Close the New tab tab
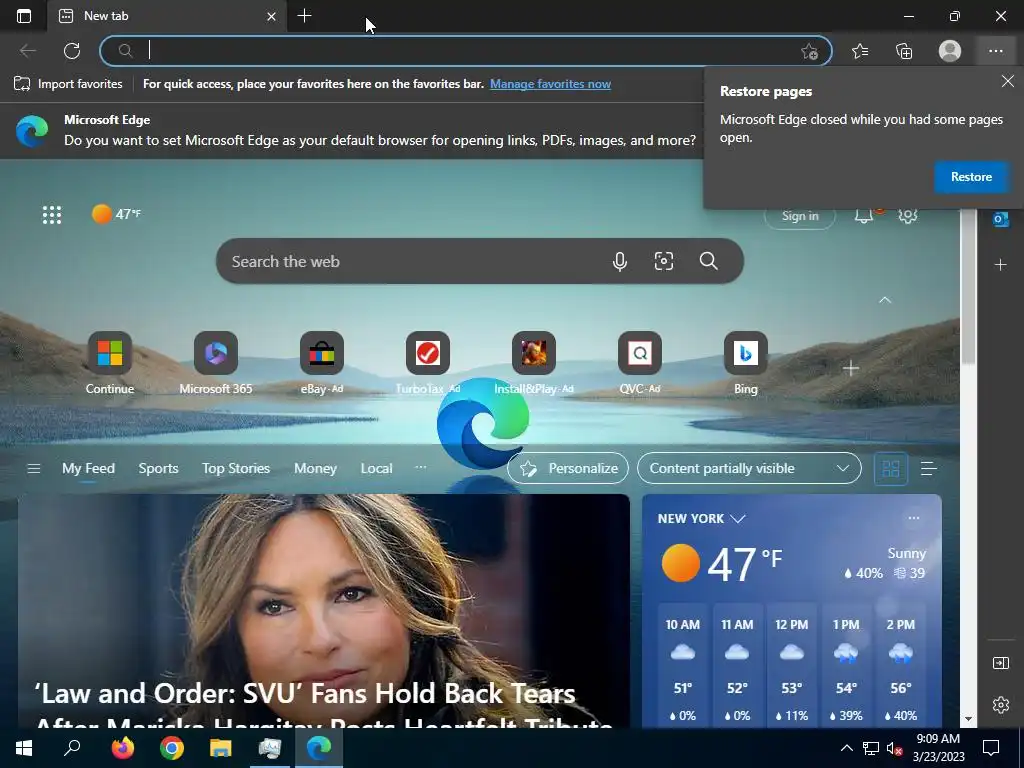The height and width of the screenshot is (768, 1024). (272, 16)
